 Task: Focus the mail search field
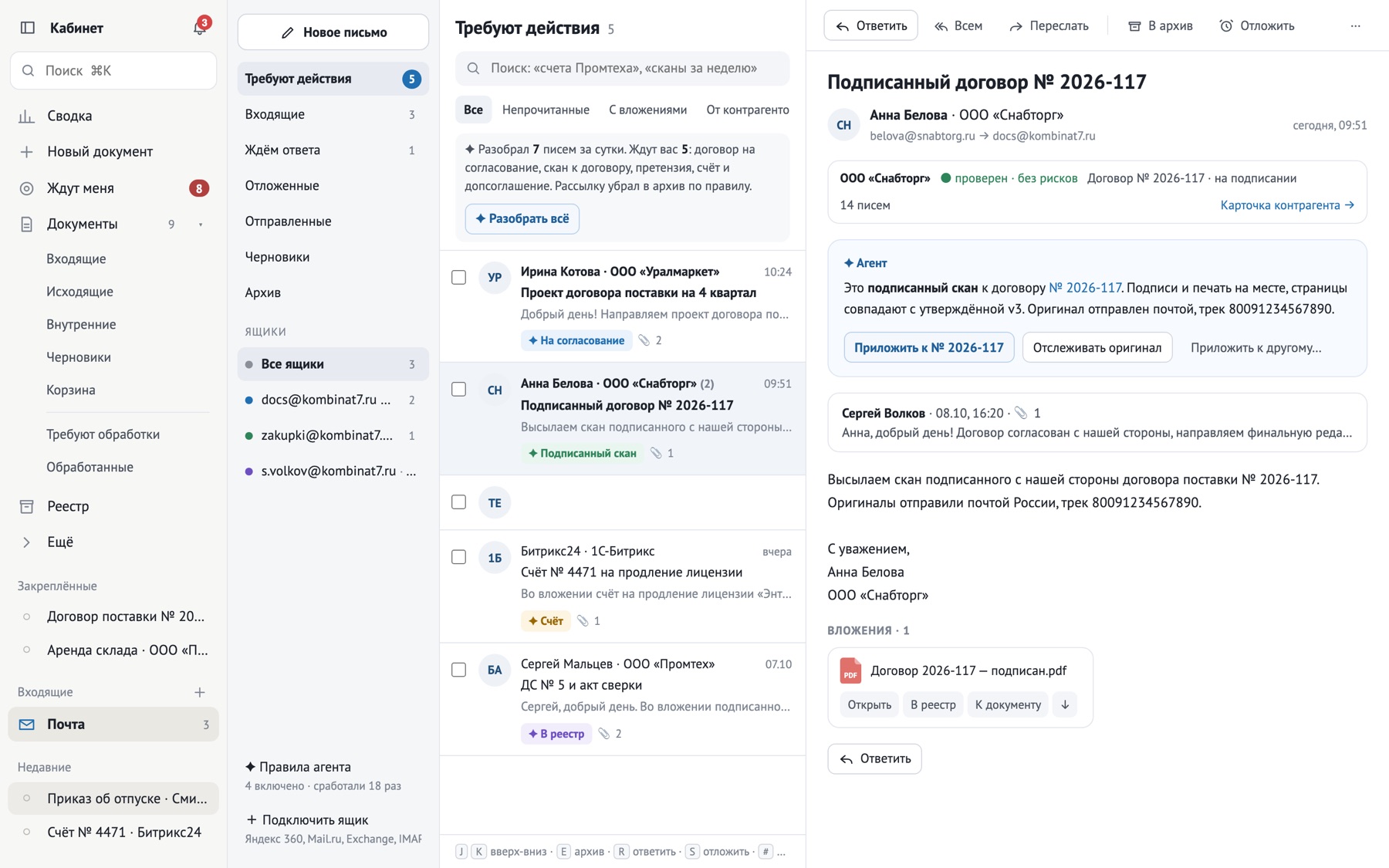tap(623, 68)
